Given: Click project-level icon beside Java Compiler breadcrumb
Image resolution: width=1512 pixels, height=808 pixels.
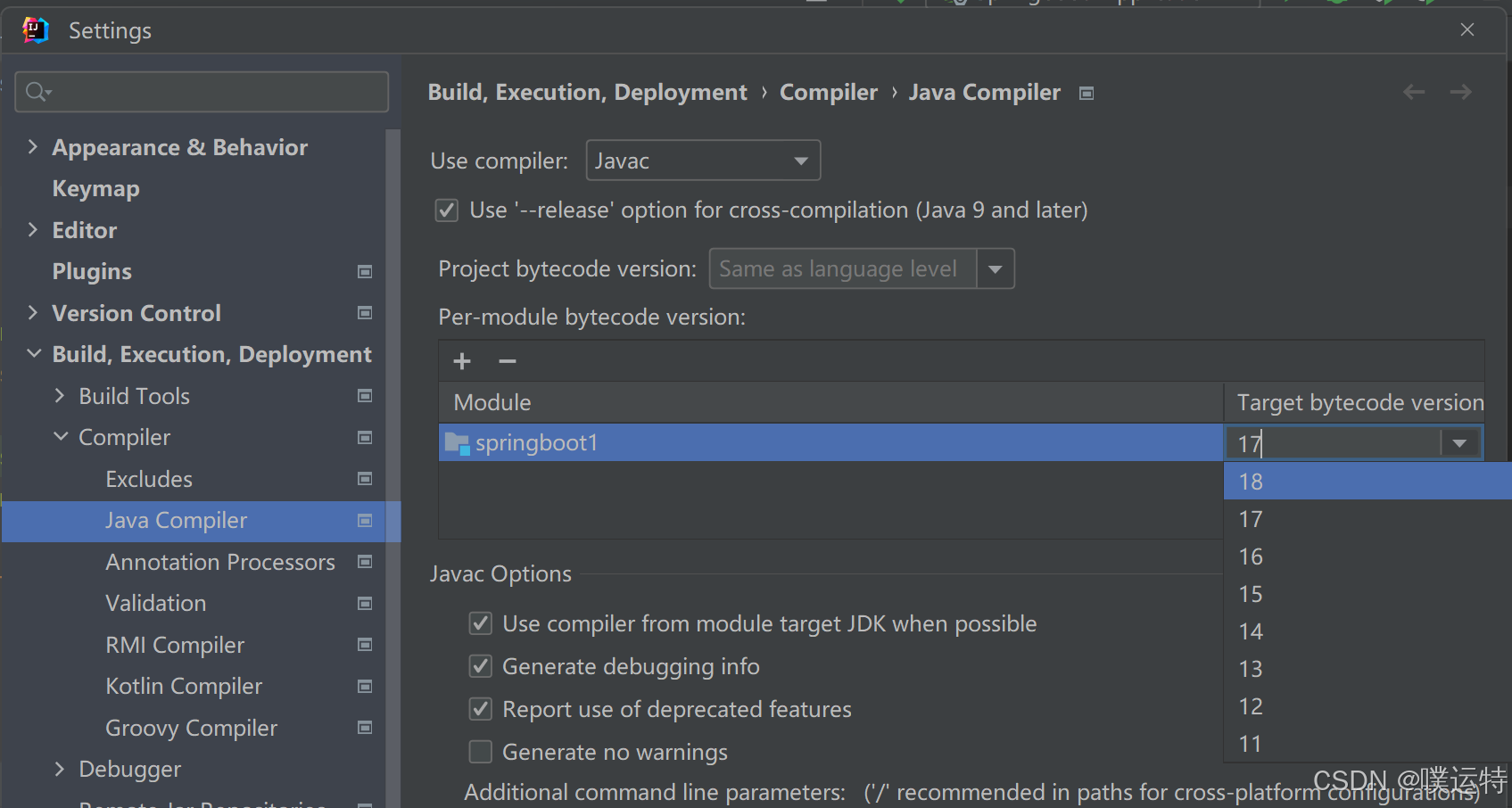Looking at the screenshot, I should click(1086, 94).
